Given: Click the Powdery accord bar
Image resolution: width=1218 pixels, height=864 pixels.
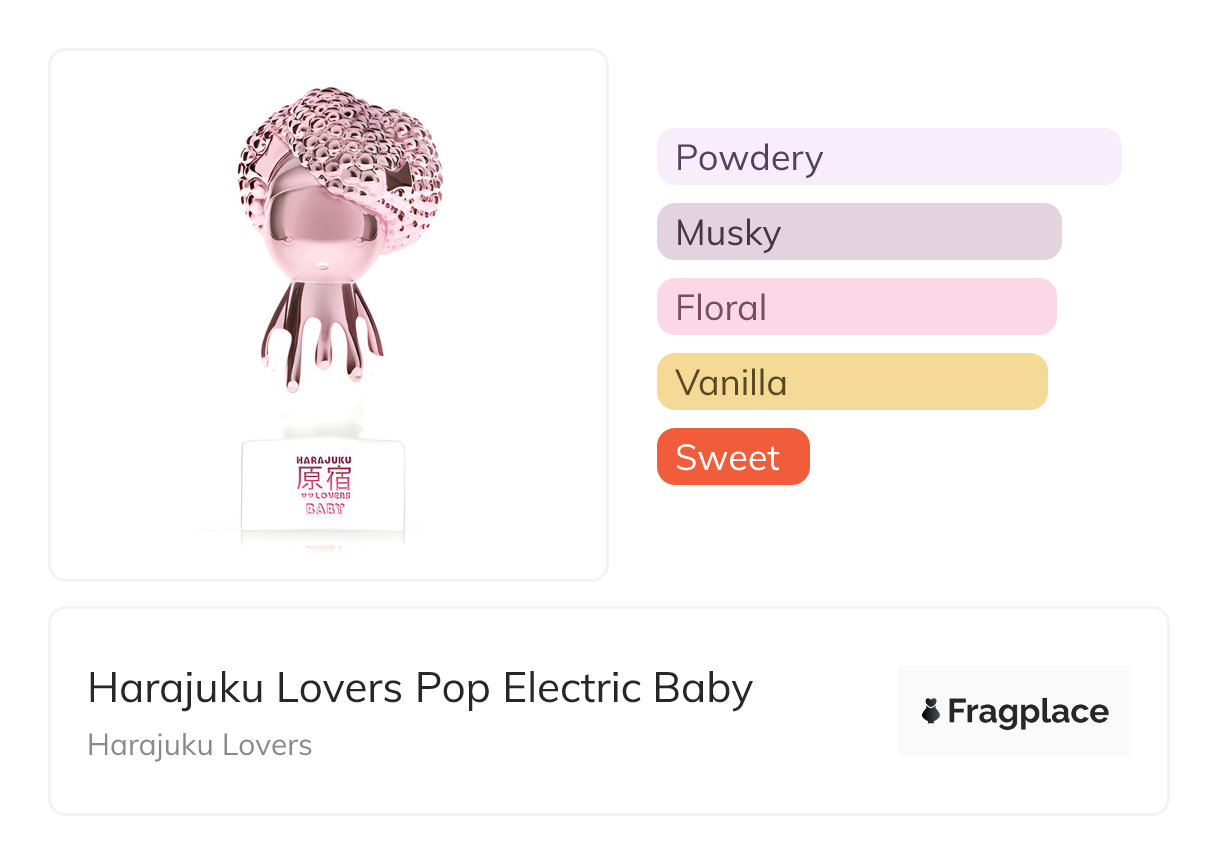Looking at the screenshot, I should 888,157.
